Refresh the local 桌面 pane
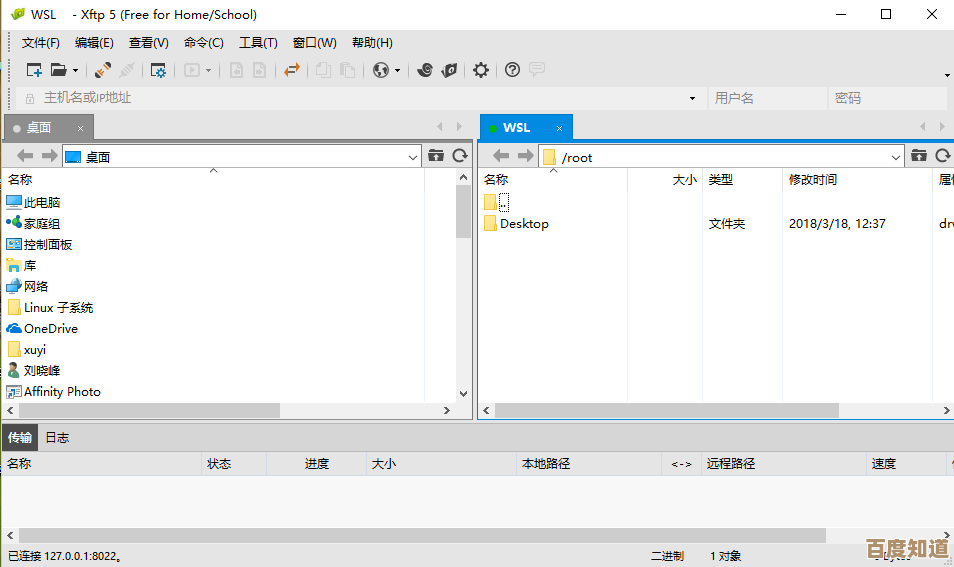Viewport: 954px width, 567px height. 460,156
